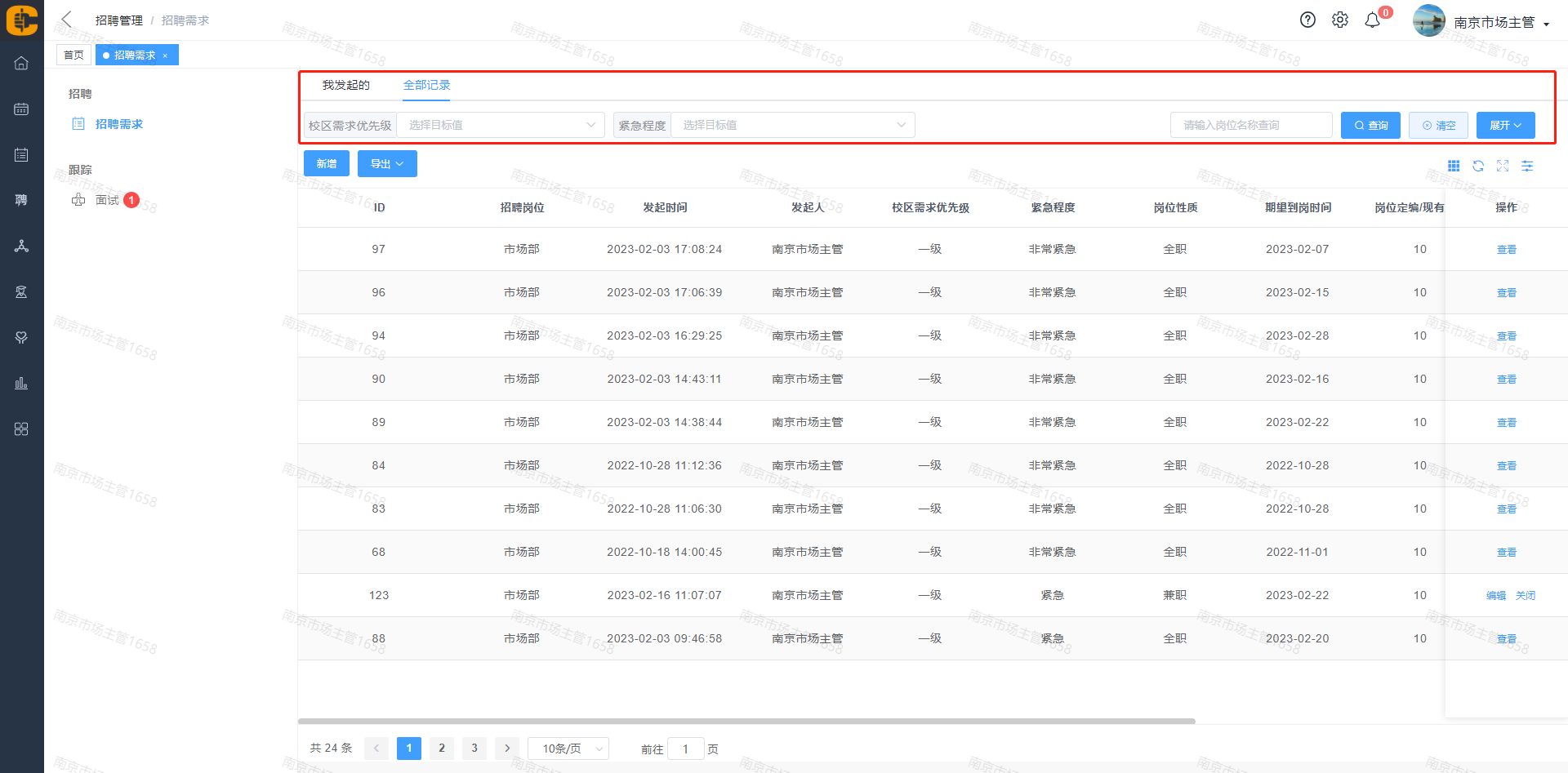Open the settings gear icon
The height and width of the screenshot is (773, 1568).
[1340, 20]
